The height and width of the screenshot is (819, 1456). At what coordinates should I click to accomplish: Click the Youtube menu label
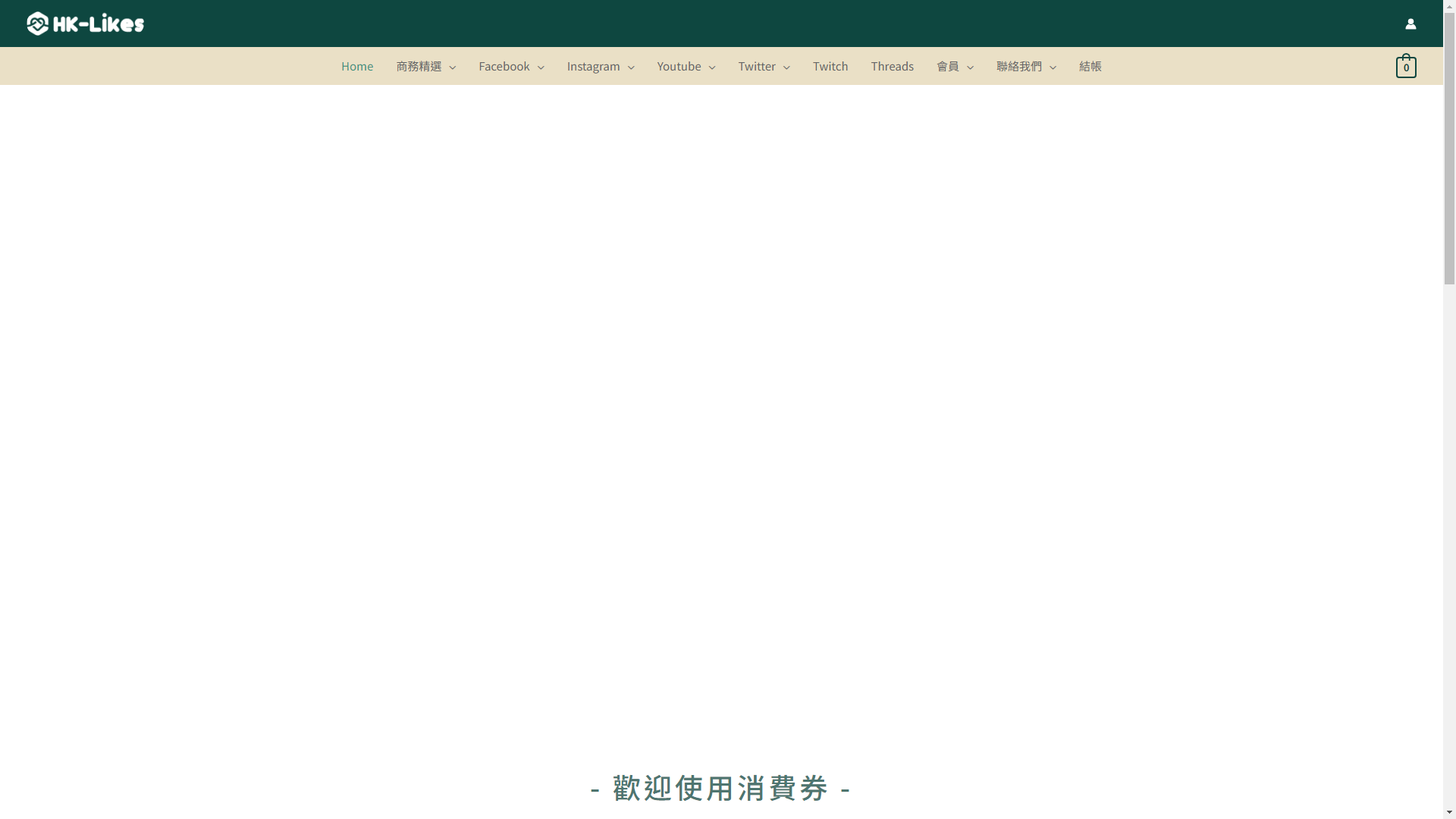tap(679, 67)
